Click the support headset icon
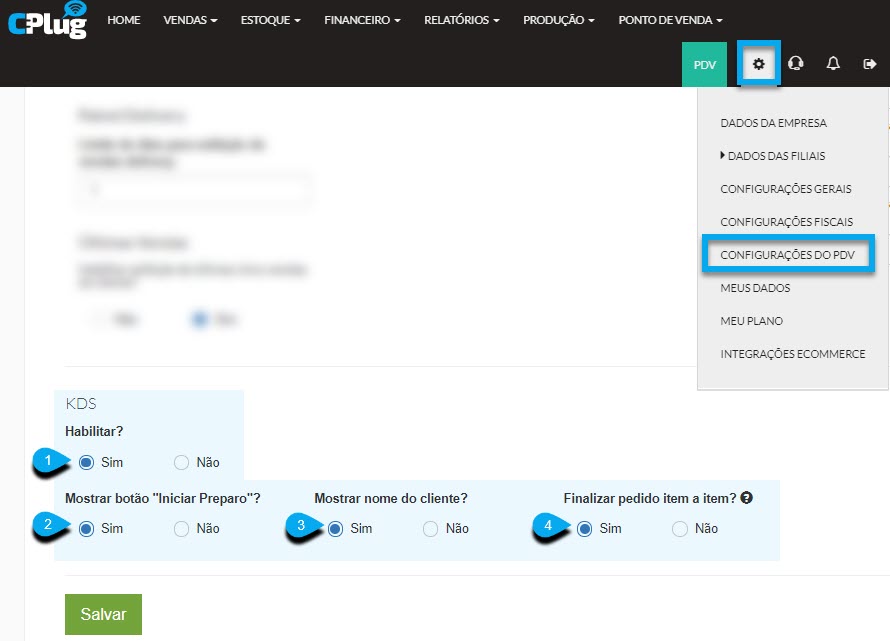Viewport: 890px width, 641px height. click(796, 63)
